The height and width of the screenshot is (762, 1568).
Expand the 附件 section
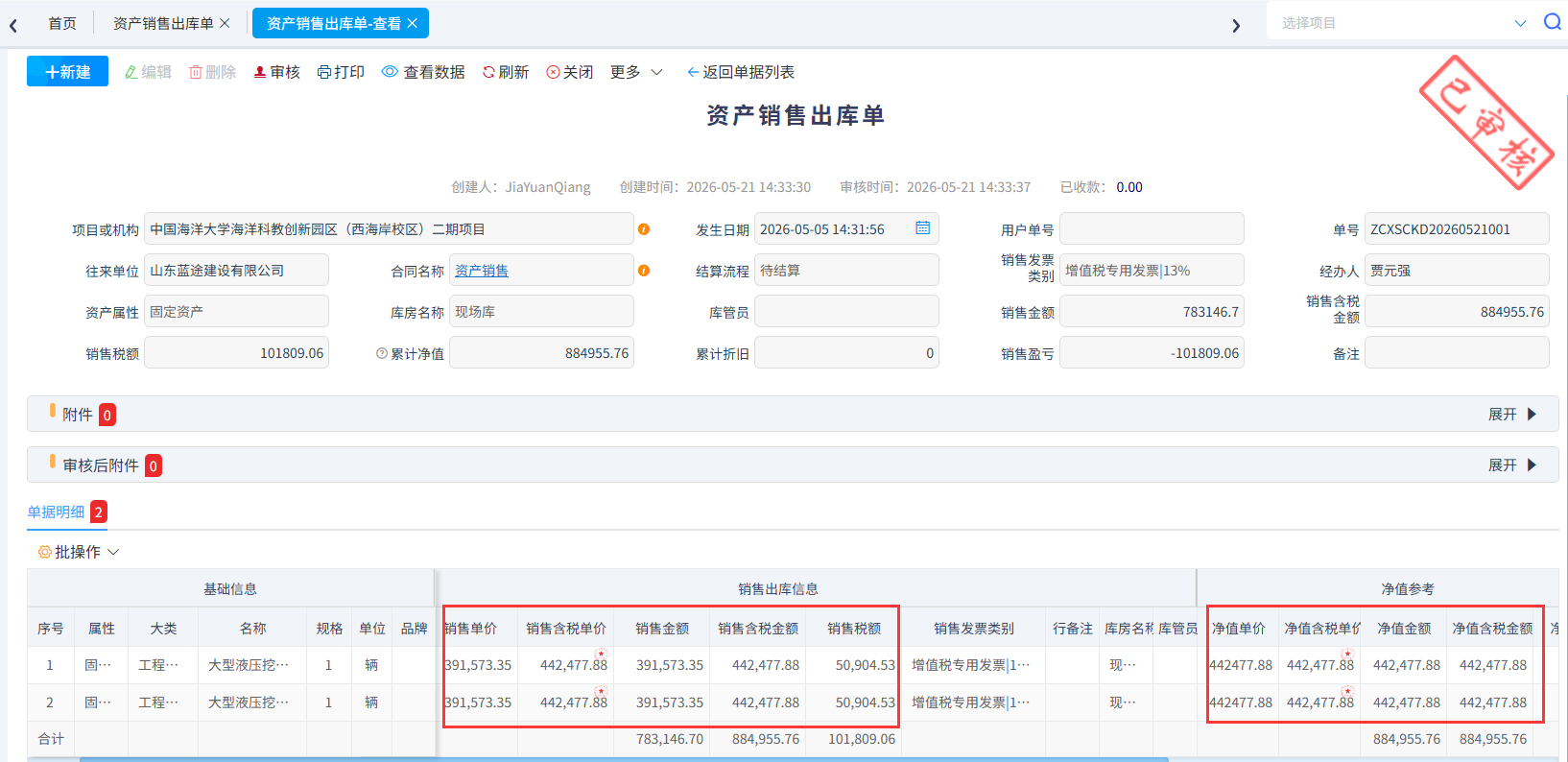(1512, 415)
